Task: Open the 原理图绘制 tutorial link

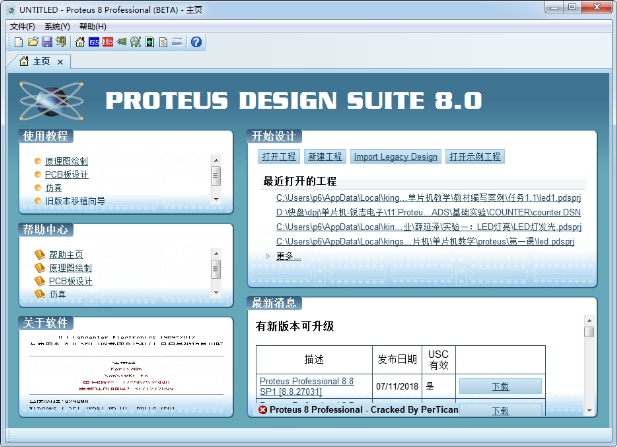Action: pyautogui.click(x=67, y=161)
